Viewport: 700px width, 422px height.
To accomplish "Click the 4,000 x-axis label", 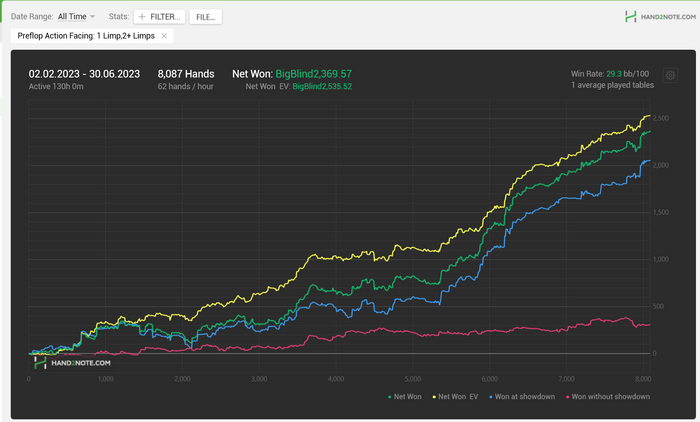I will click(x=336, y=379).
